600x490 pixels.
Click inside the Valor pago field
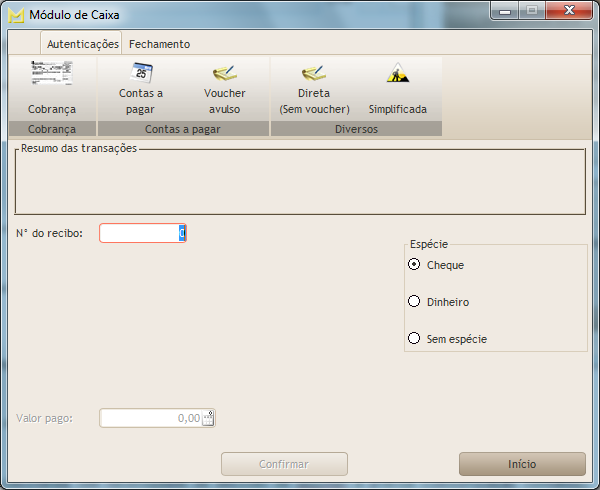[x=150, y=418]
